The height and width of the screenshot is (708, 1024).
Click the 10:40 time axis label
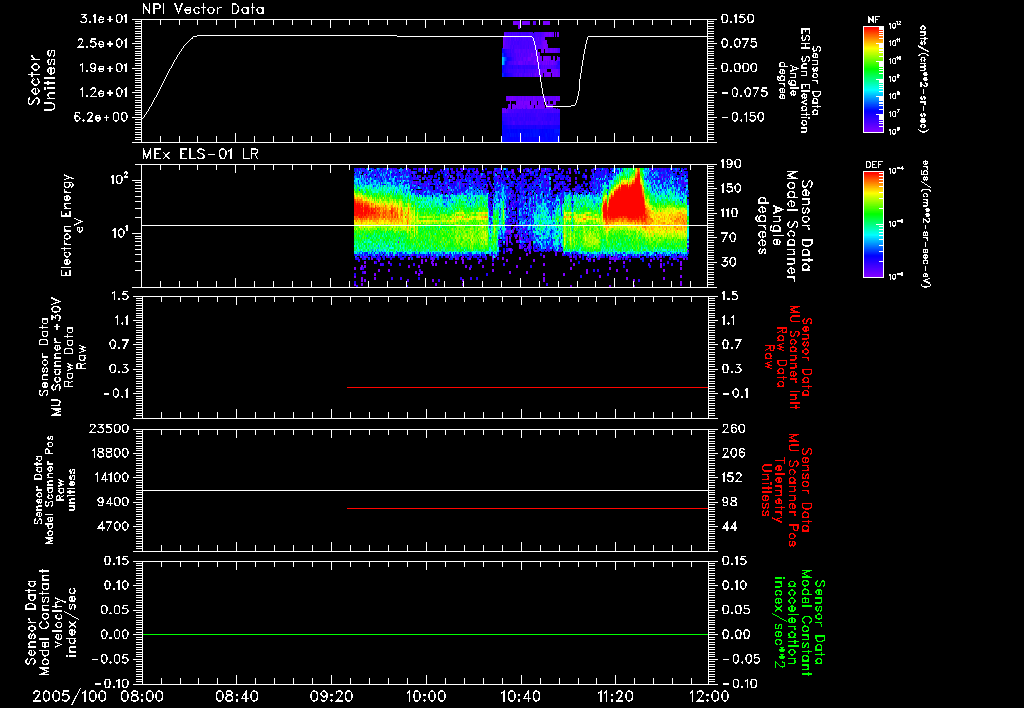[x=520, y=696]
